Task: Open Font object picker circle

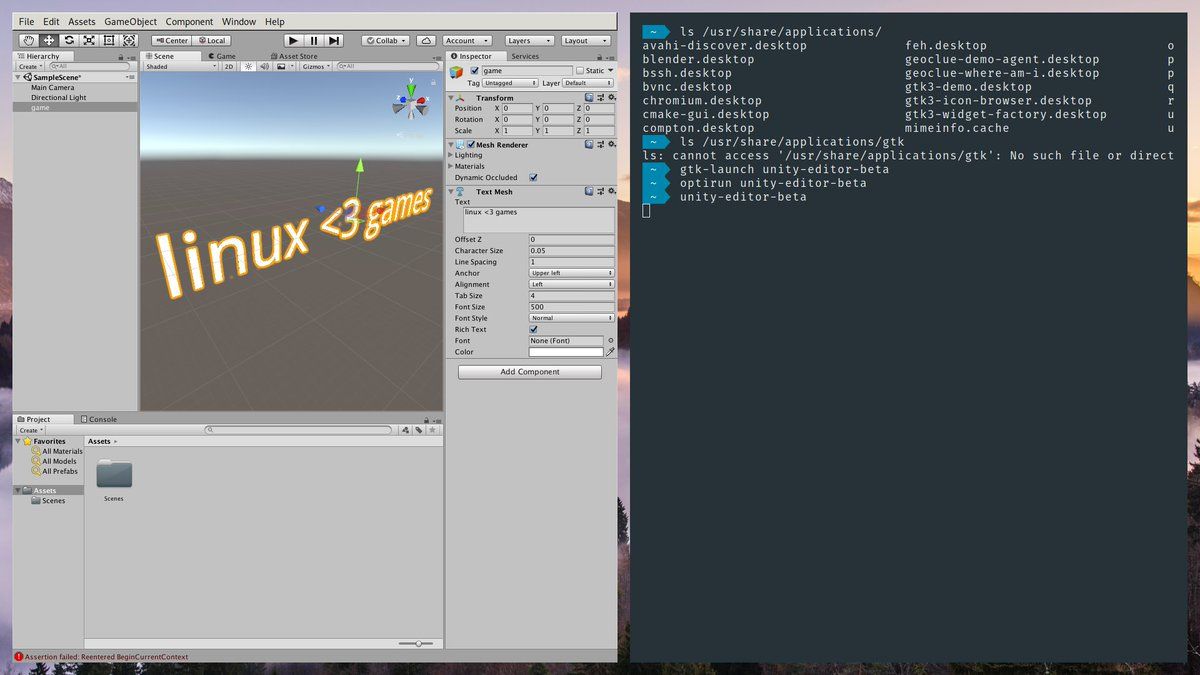Action: click(610, 341)
